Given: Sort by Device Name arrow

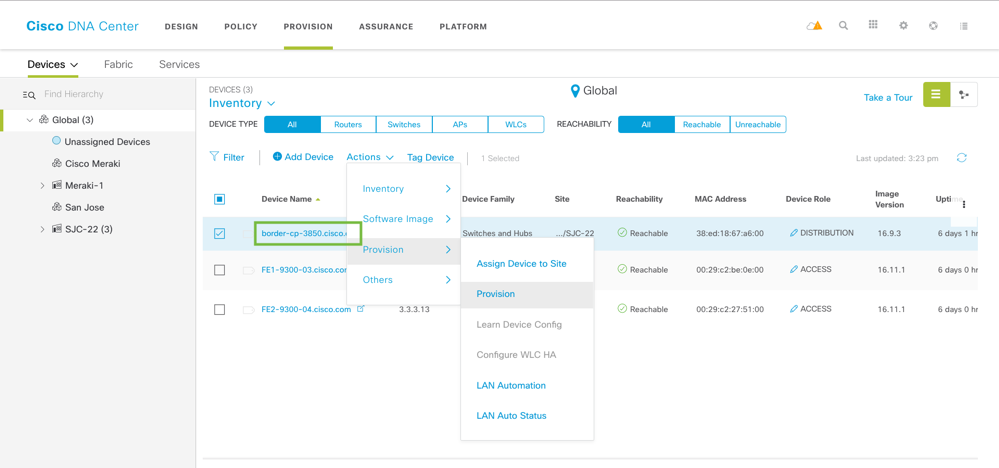Looking at the screenshot, I should (x=318, y=199).
